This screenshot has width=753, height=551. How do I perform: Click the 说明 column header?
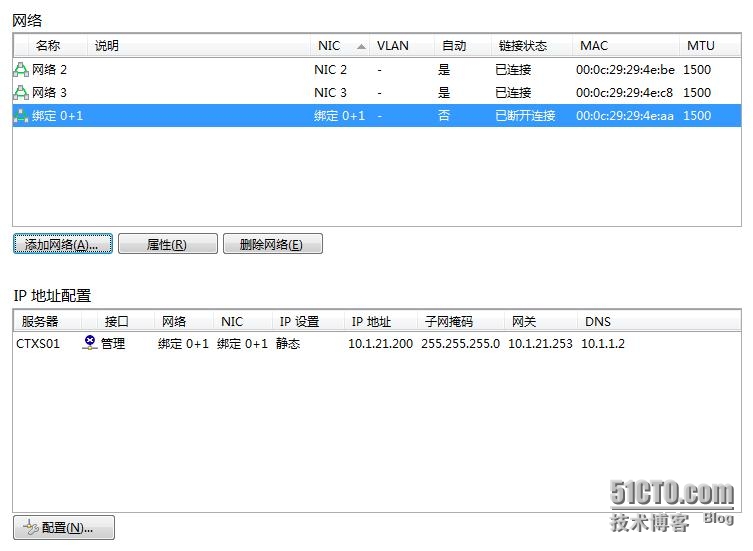pos(199,46)
